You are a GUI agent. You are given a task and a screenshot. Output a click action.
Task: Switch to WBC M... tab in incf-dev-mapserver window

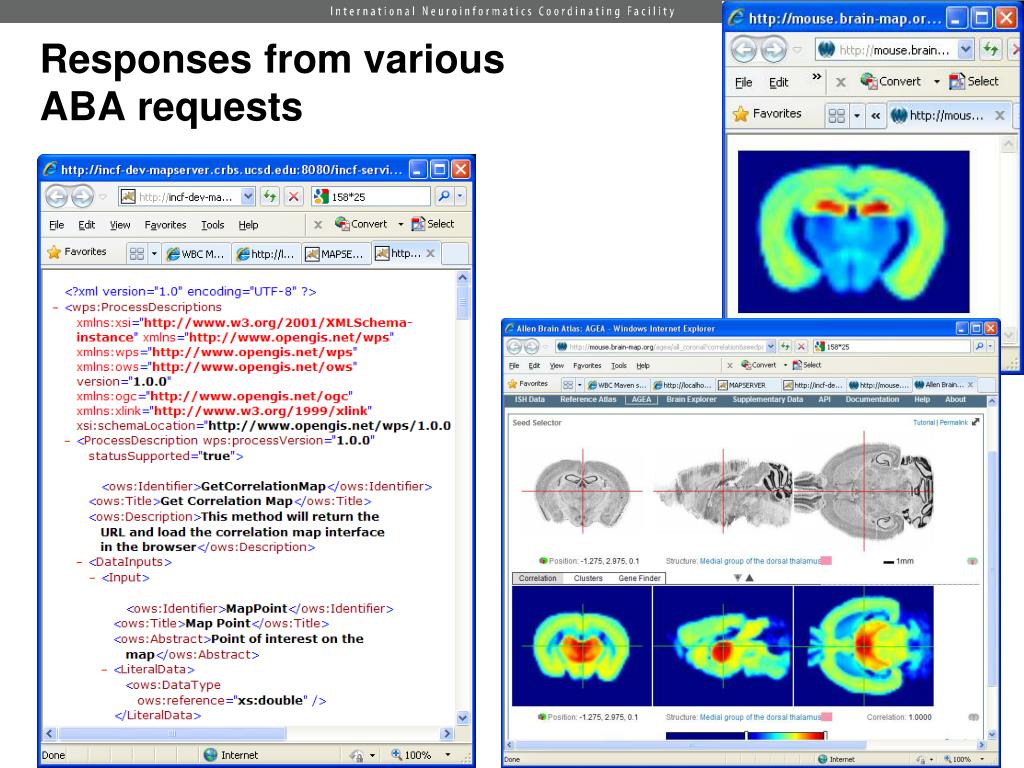(195, 253)
